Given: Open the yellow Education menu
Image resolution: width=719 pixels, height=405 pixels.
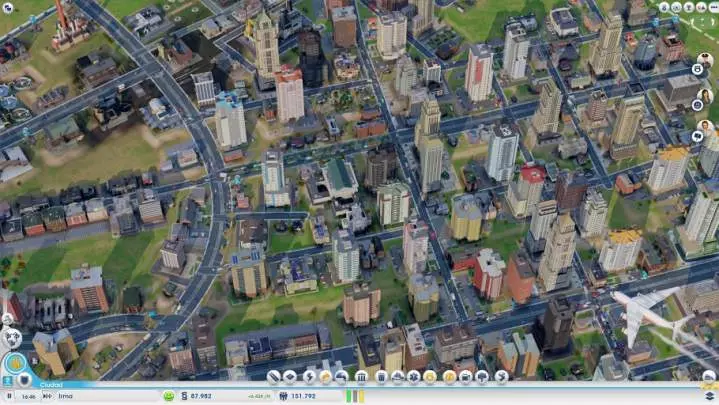Looking at the screenshot, I should (450, 377).
